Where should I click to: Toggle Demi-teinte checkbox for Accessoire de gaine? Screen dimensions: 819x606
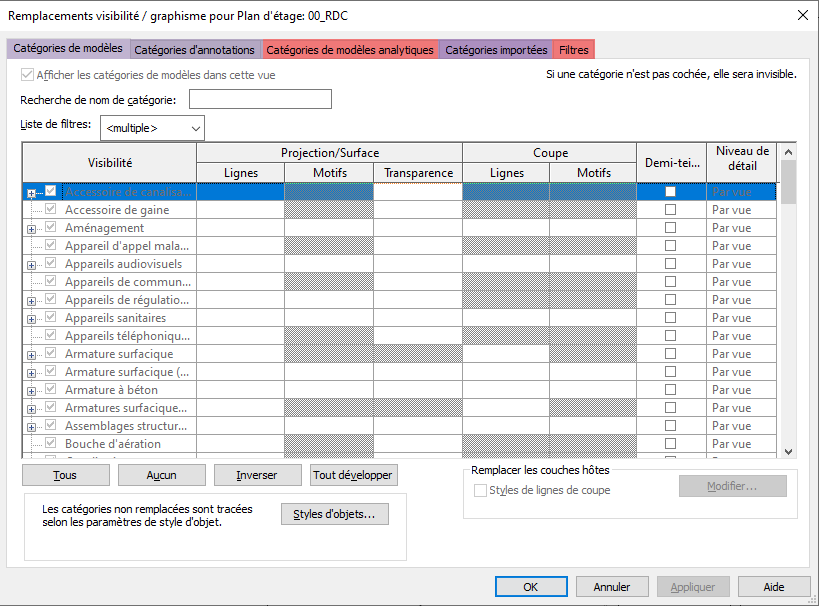click(671, 210)
